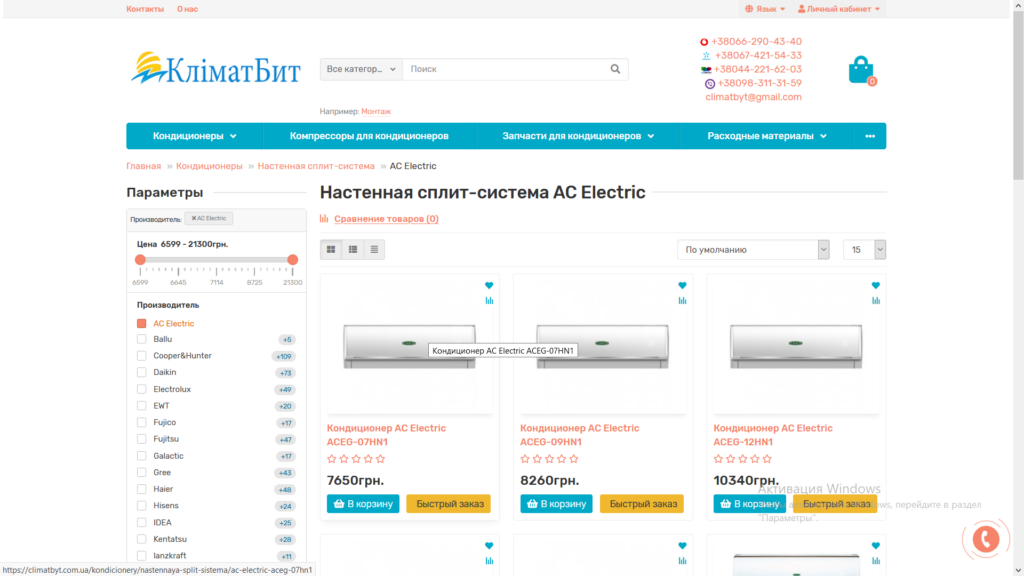Open the По умолчанию sorting dropdown

(753, 249)
